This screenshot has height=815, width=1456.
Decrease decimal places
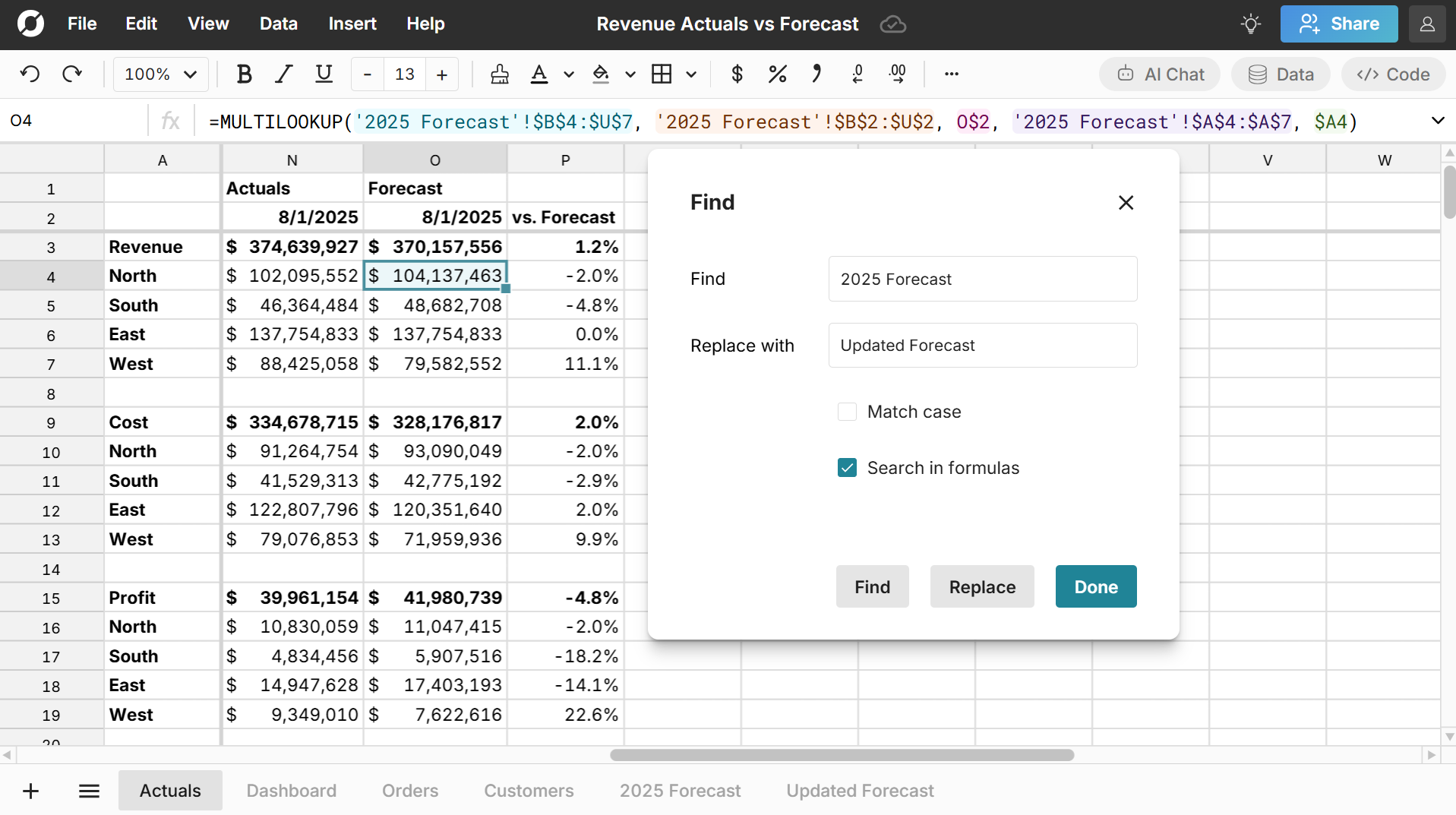pos(857,74)
